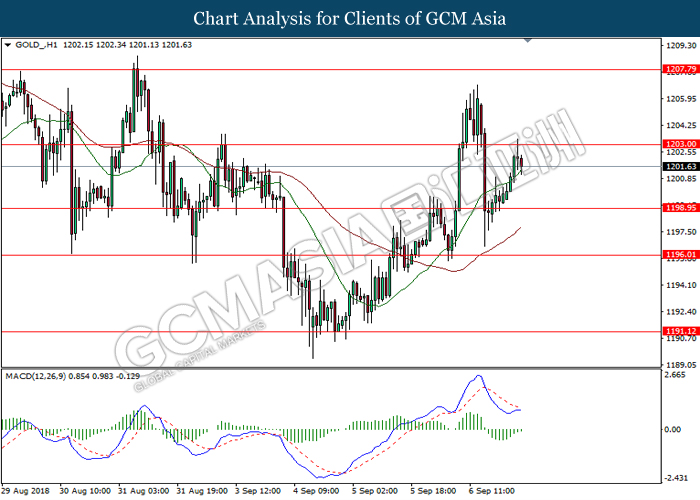
Task: Click the 1204.25 price scale value
Action: tap(681, 125)
